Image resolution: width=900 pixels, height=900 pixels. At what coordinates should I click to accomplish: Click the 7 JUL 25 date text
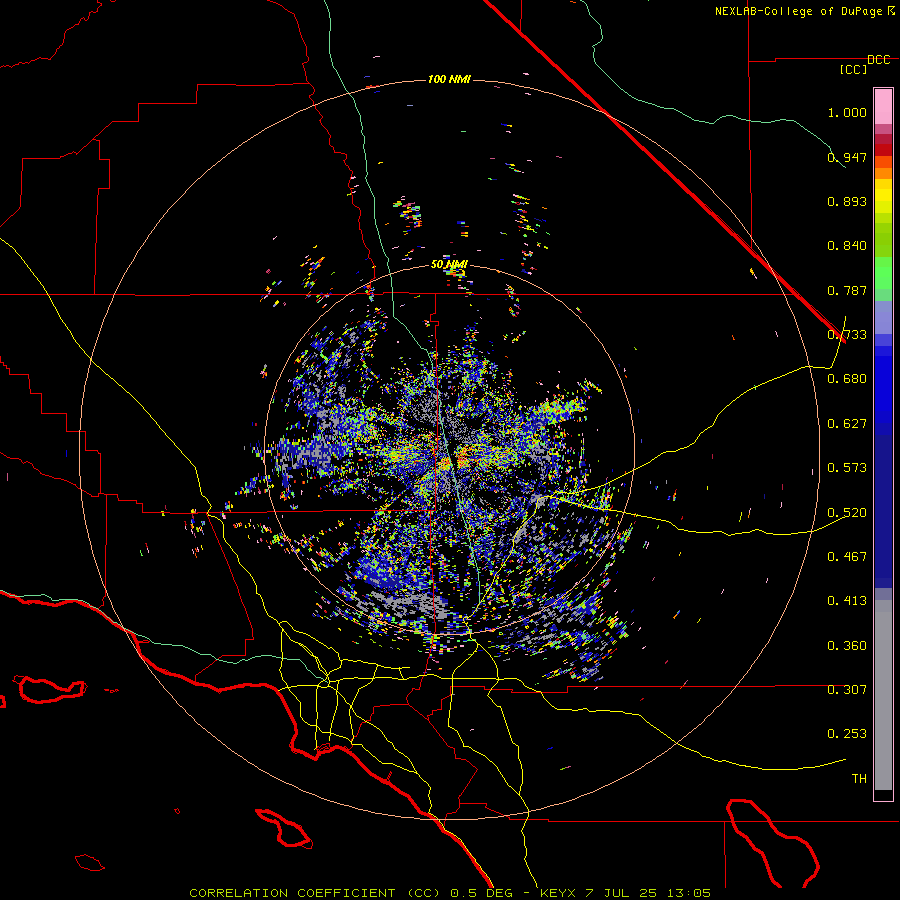pyautogui.click(x=623, y=893)
